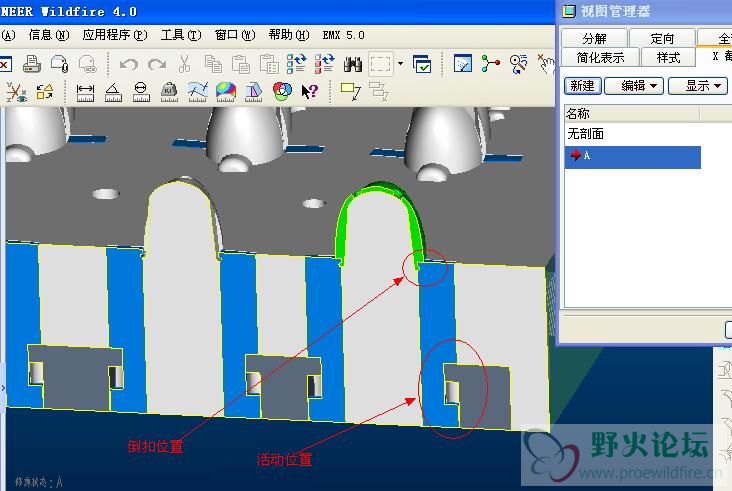Open the 帮助(H) menu
Image resolution: width=732 pixels, height=491 pixels.
point(289,35)
